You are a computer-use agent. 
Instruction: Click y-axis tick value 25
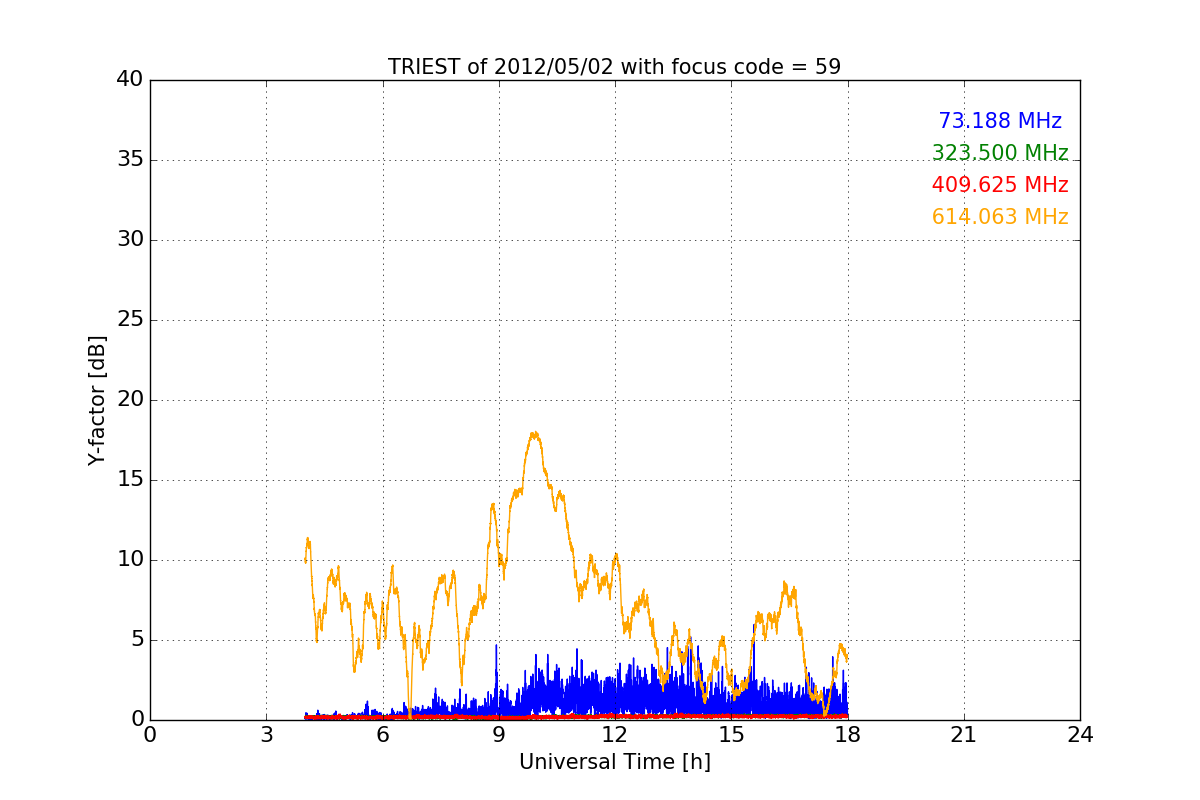tap(130, 320)
